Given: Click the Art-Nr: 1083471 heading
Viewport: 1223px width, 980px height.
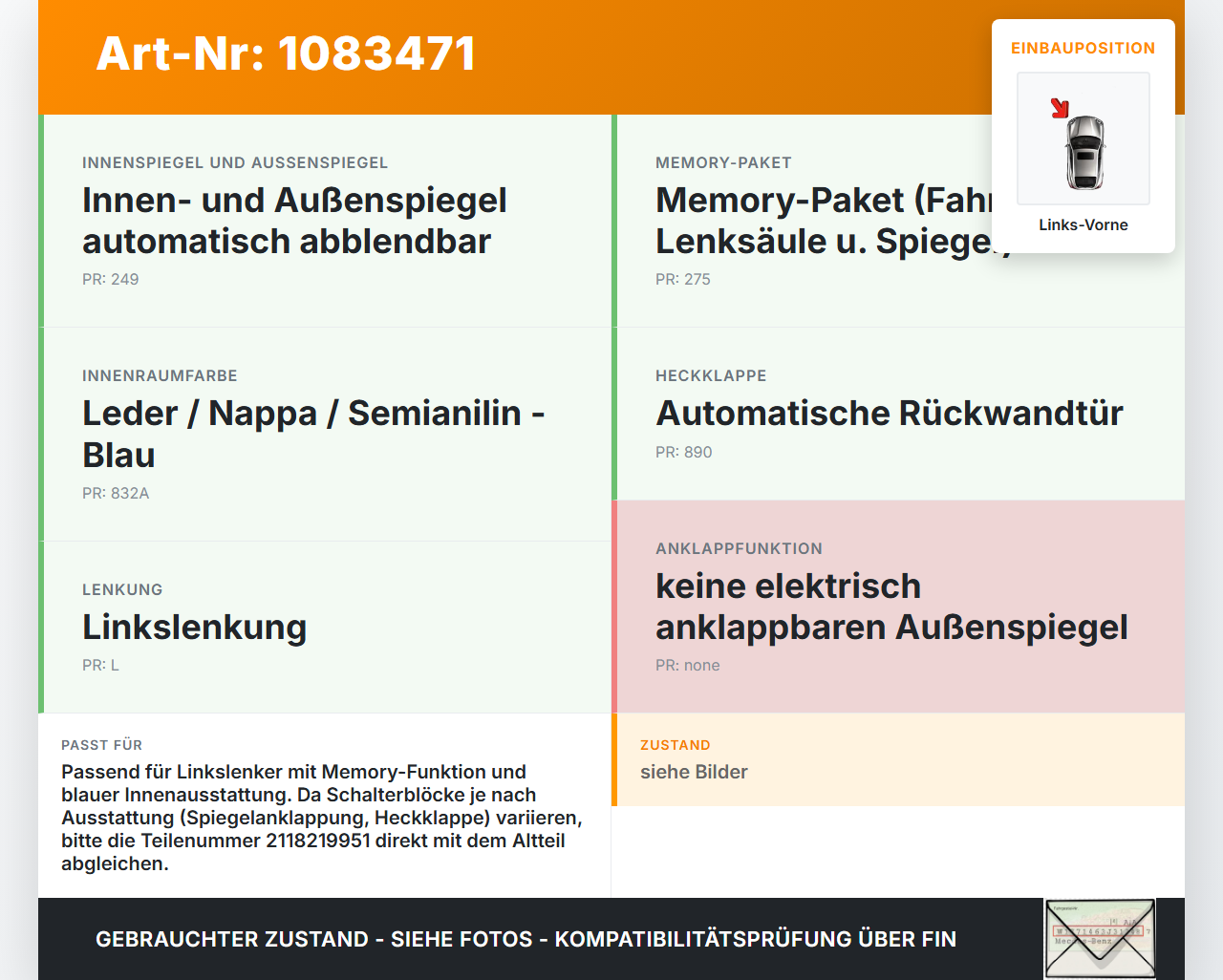Looking at the screenshot, I should click(x=286, y=53).
